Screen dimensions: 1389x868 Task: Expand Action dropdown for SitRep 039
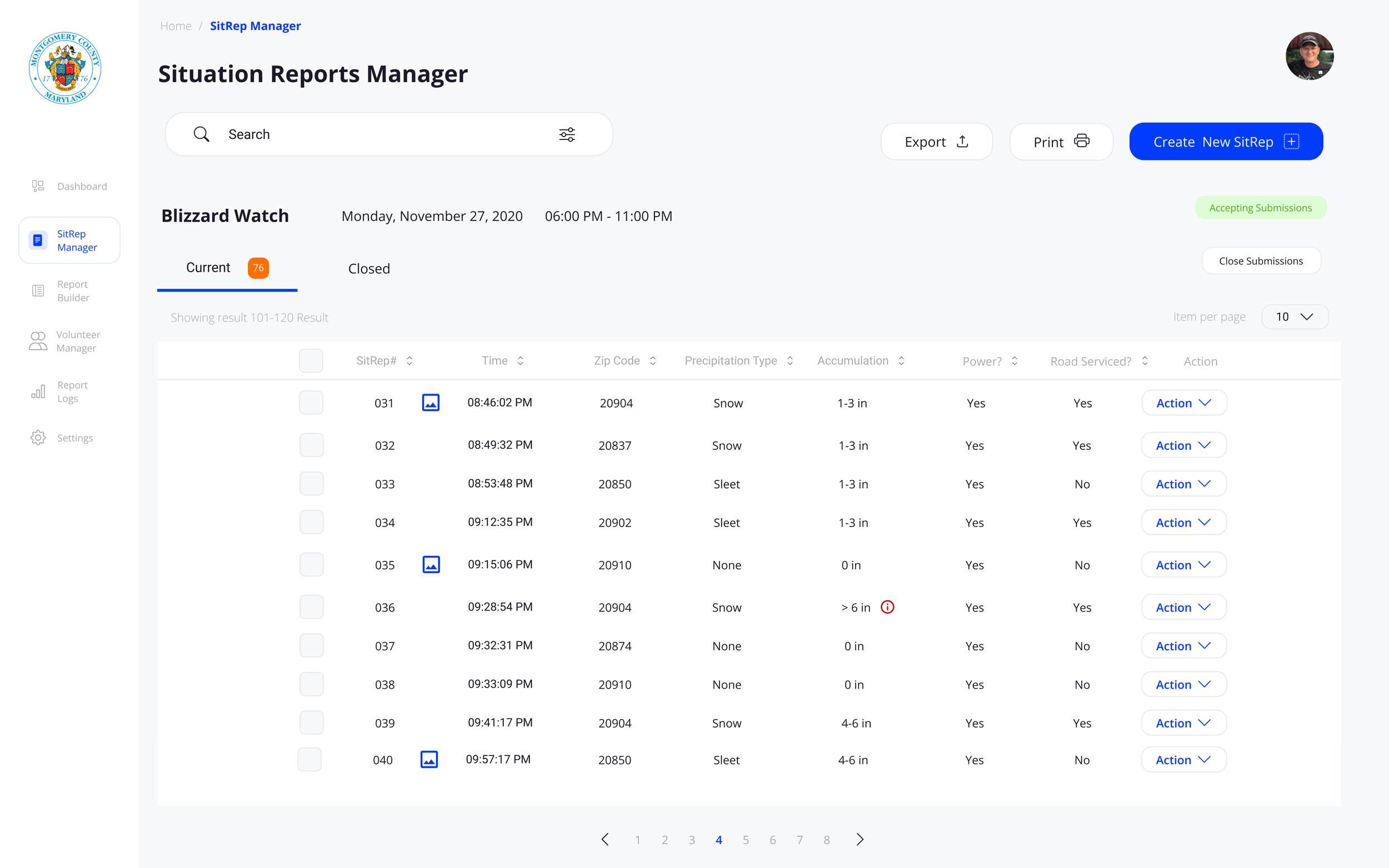pos(1183,723)
